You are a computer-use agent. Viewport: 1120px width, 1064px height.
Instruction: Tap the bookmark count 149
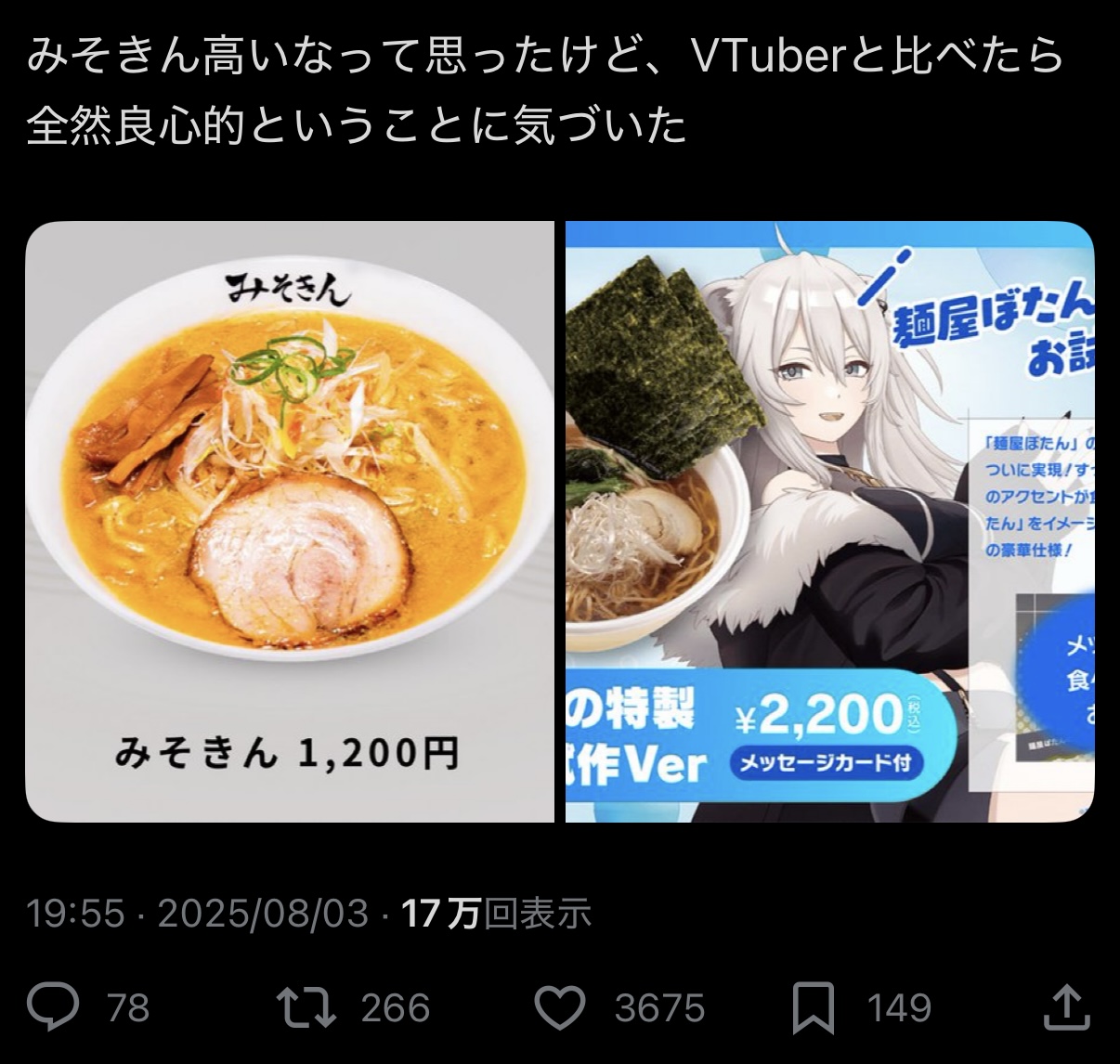898,1008
